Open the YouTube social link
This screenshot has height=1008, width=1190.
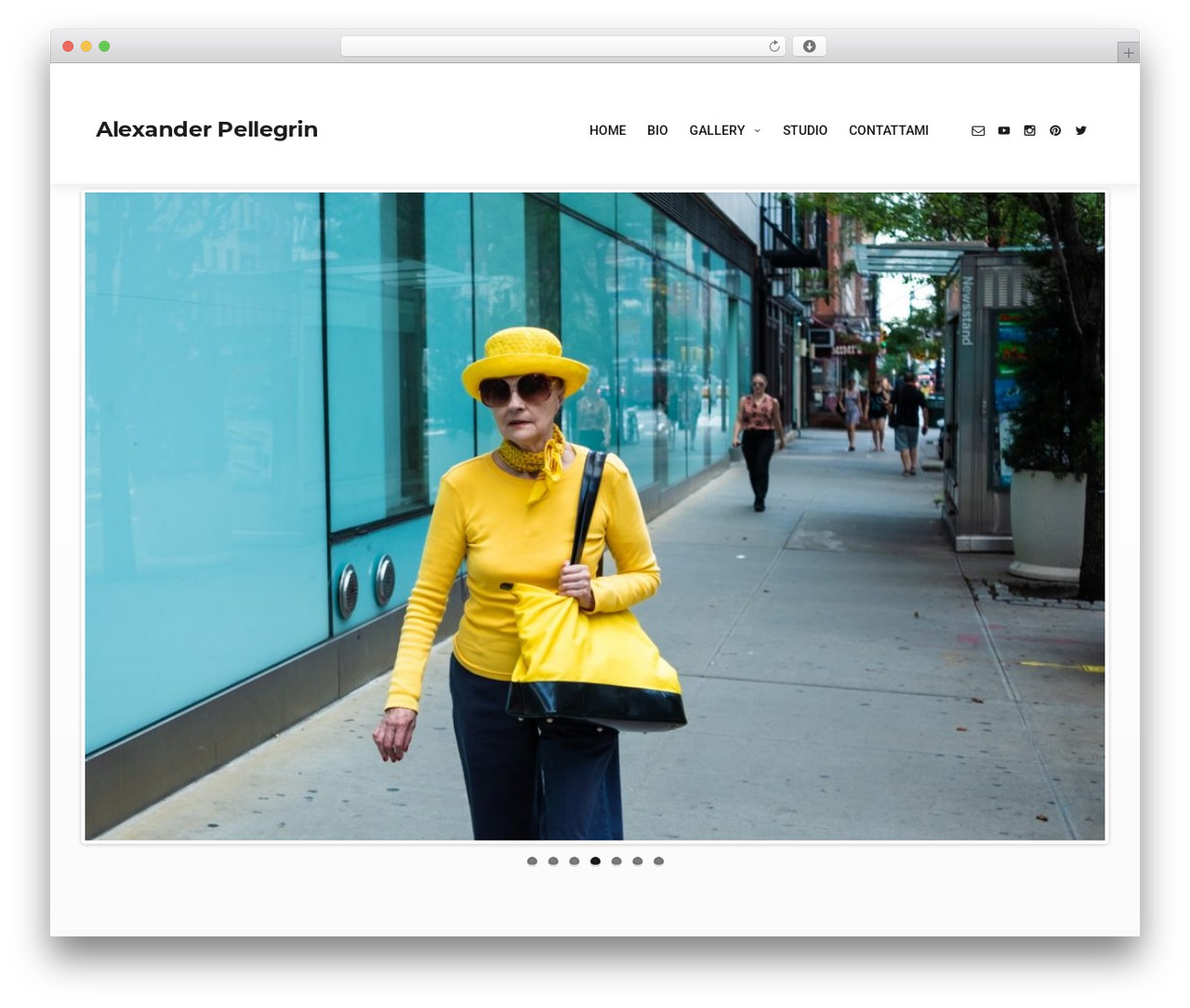click(1004, 131)
